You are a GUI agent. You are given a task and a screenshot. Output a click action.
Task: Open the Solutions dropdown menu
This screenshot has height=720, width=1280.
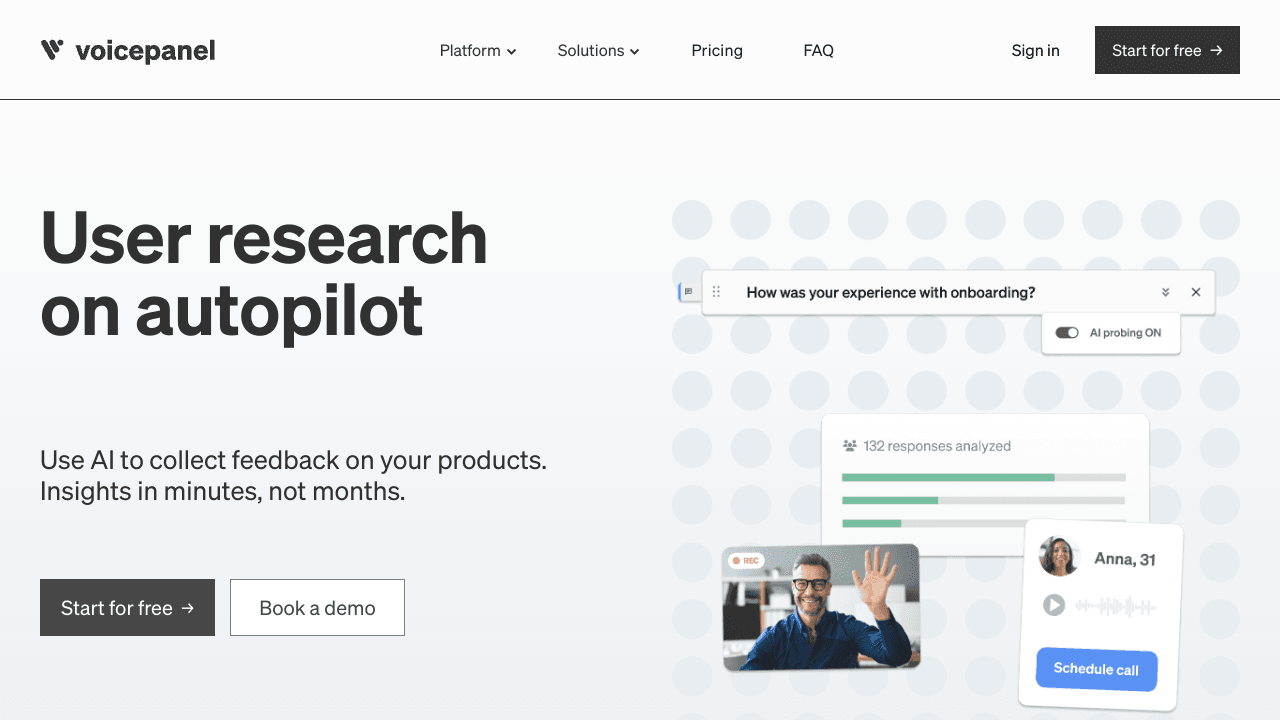(x=598, y=50)
